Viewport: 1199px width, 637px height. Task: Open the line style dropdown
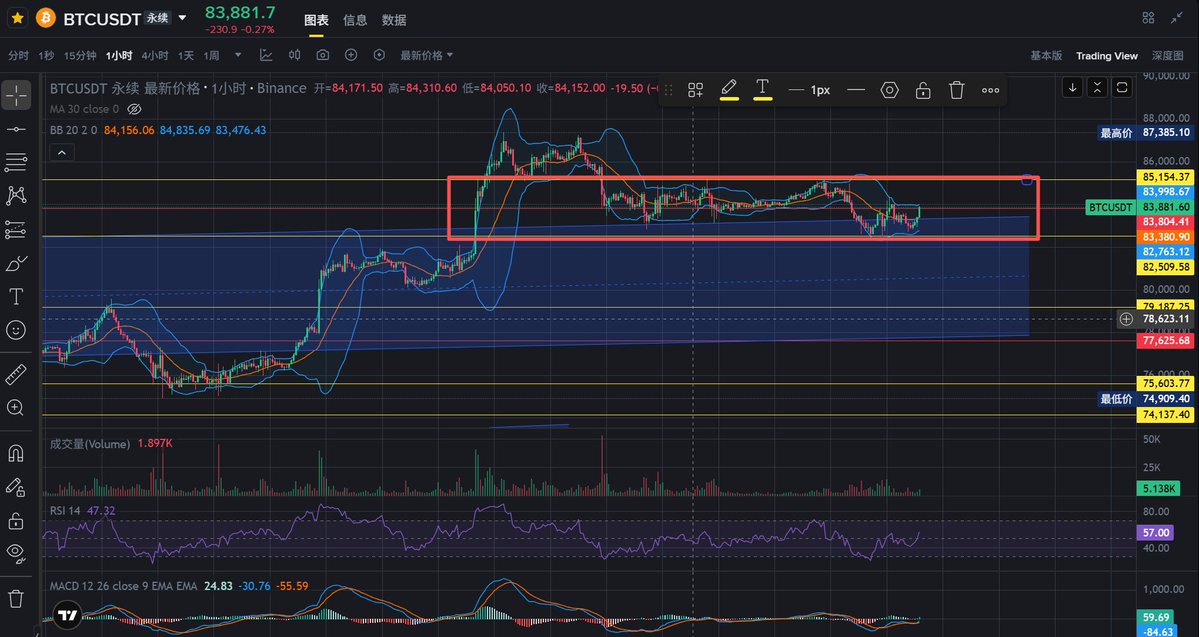[856, 90]
